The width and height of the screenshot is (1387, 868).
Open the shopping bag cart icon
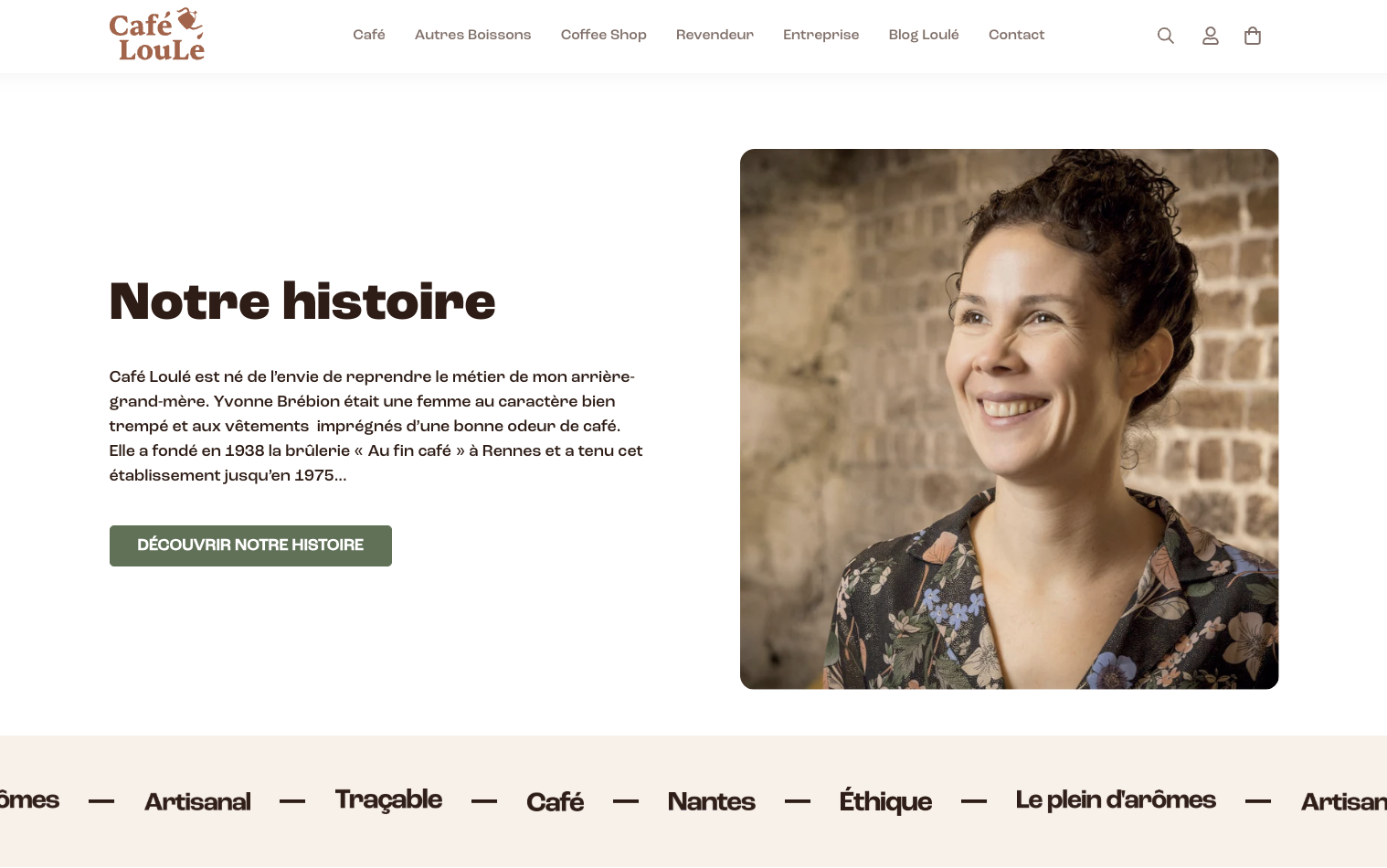pos(1253,36)
